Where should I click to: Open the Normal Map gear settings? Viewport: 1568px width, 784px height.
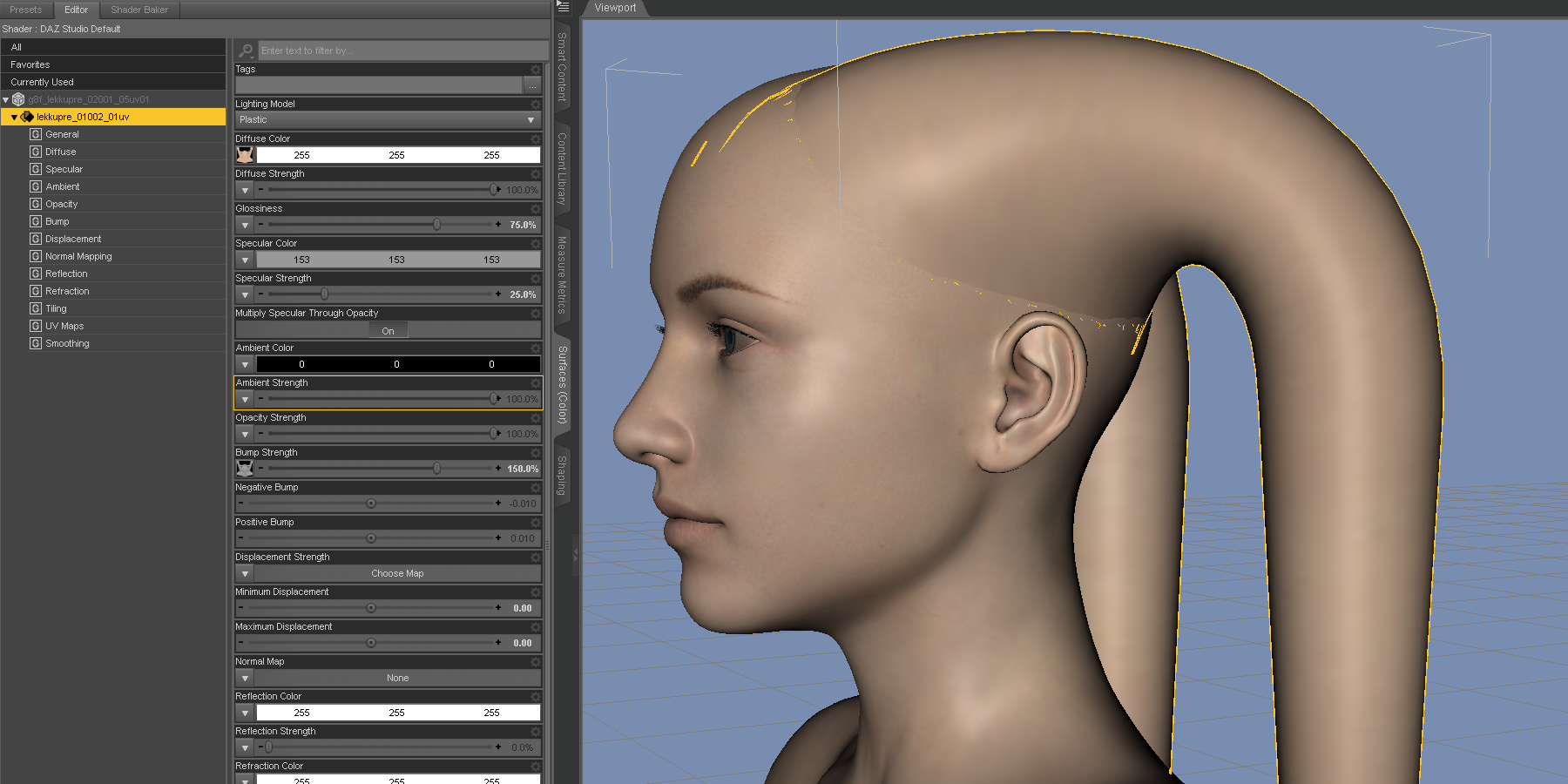(x=536, y=662)
